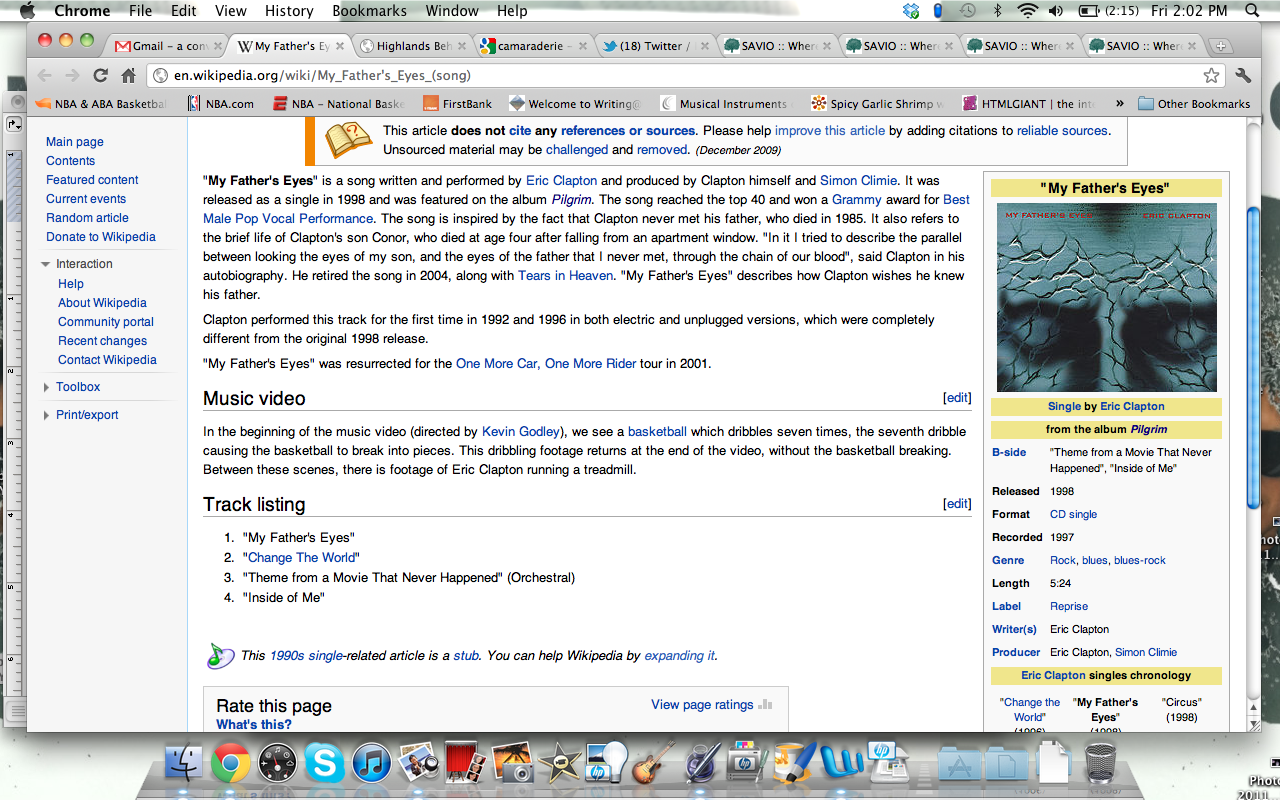
Task: Open Skype from the Dock
Action: [x=324, y=763]
